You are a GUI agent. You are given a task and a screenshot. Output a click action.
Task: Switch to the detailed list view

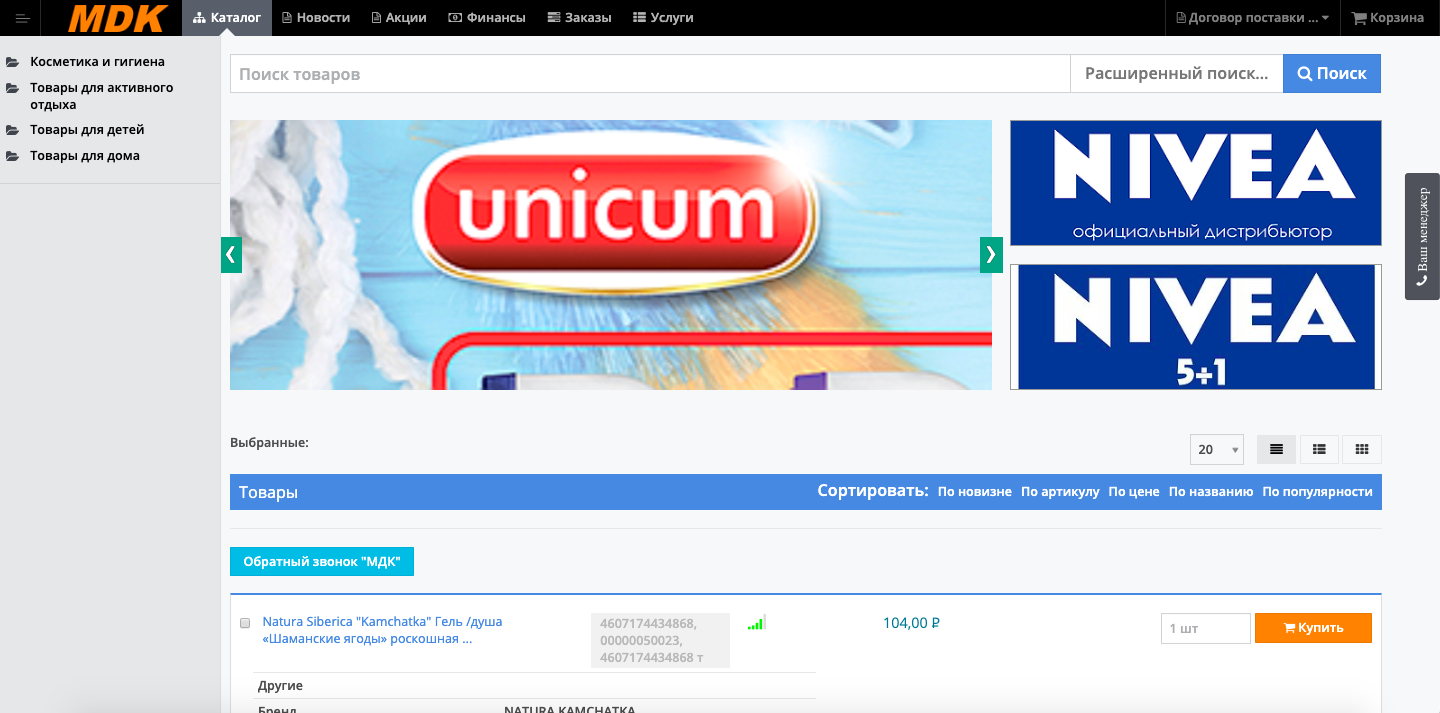pyautogui.click(x=1319, y=450)
